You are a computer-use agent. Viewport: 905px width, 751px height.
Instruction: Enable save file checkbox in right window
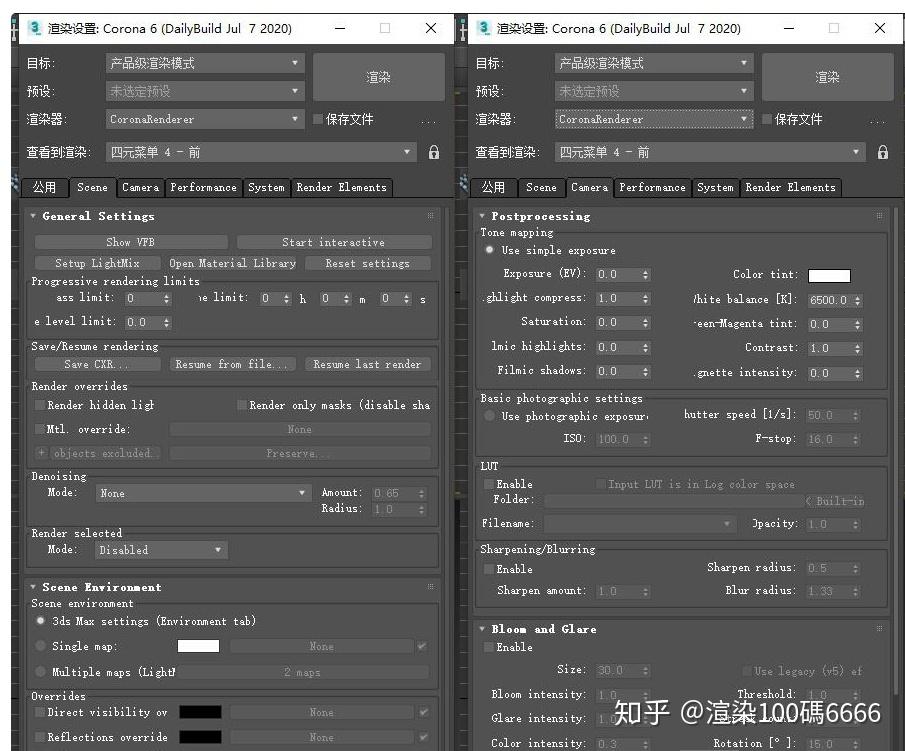coord(766,119)
